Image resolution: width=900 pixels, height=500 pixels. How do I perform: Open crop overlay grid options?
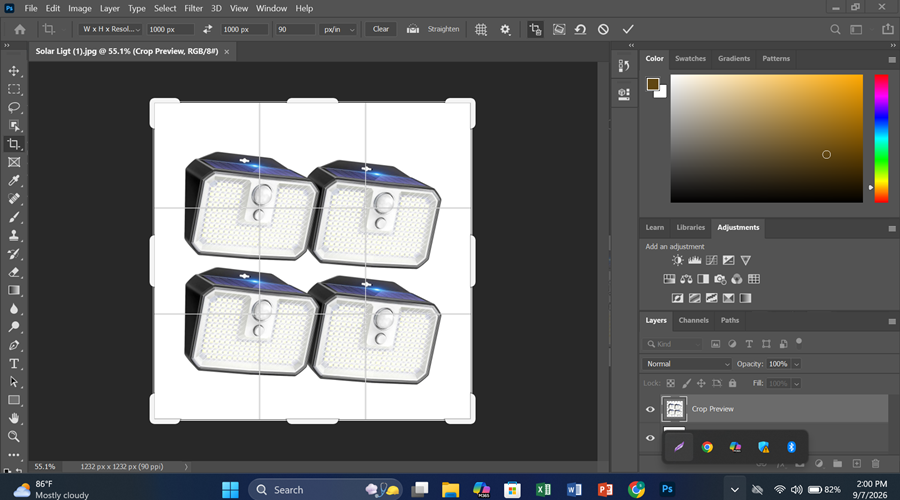(481, 29)
